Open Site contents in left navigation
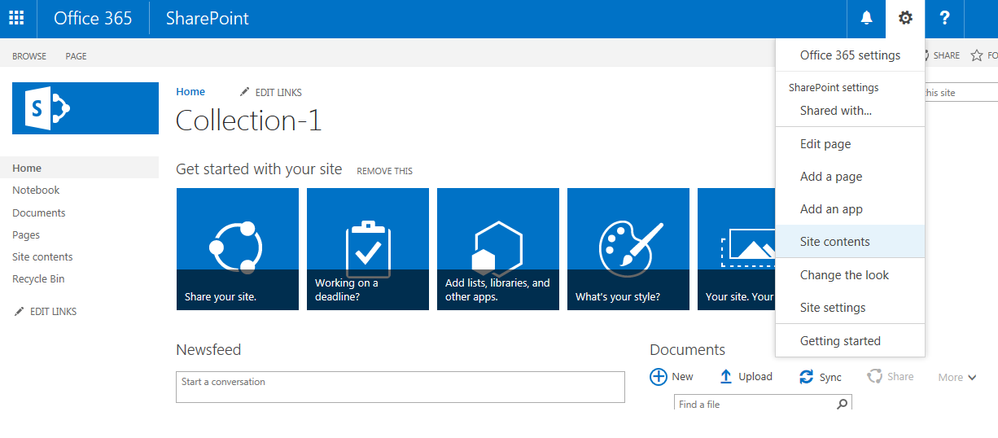The width and height of the screenshot is (998, 438). 43,257
